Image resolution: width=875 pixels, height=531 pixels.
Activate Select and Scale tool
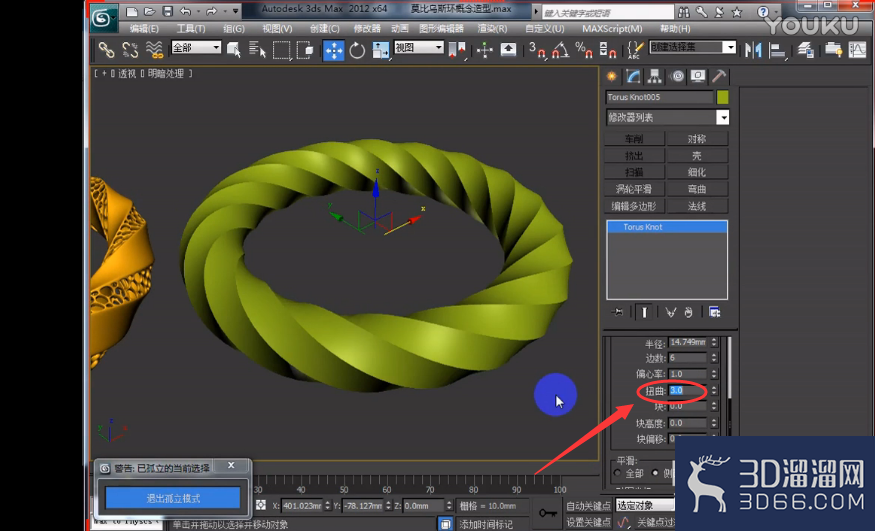pos(381,50)
